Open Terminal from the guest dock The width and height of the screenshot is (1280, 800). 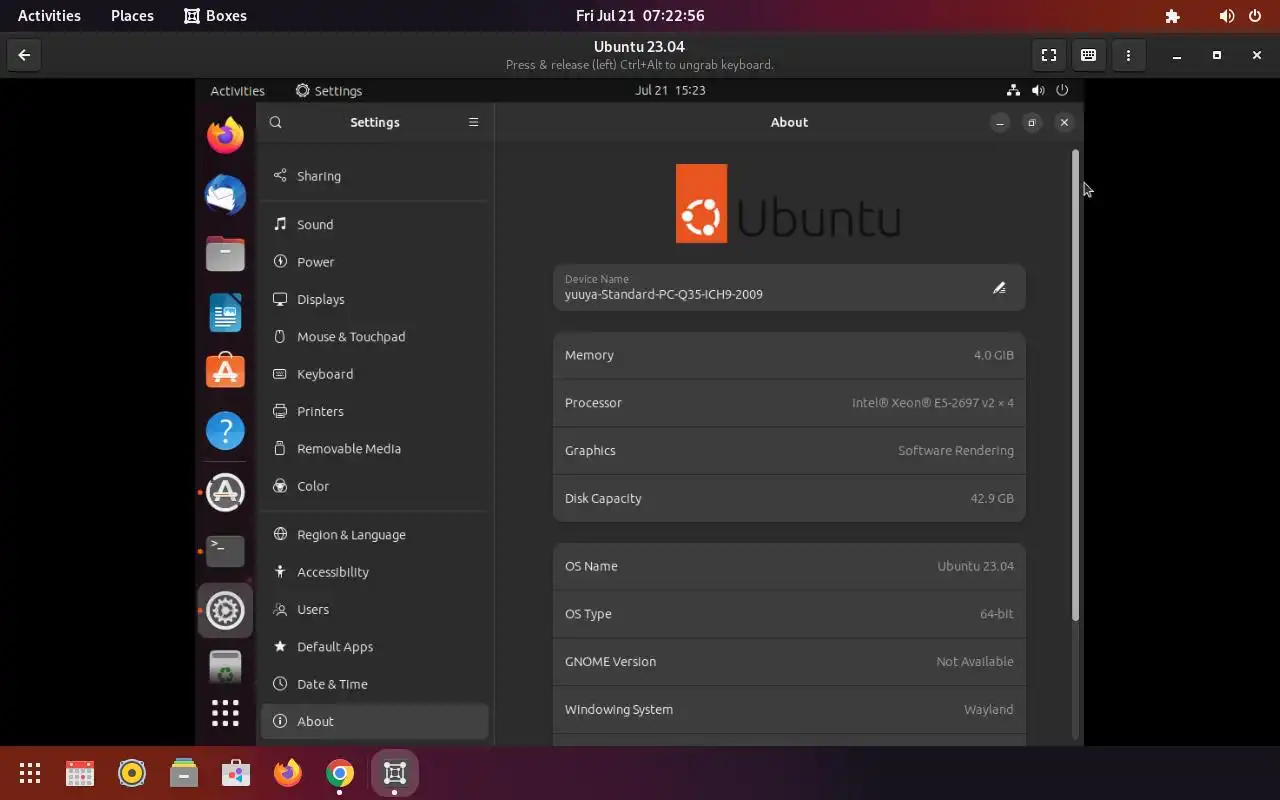[x=225, y=551]
